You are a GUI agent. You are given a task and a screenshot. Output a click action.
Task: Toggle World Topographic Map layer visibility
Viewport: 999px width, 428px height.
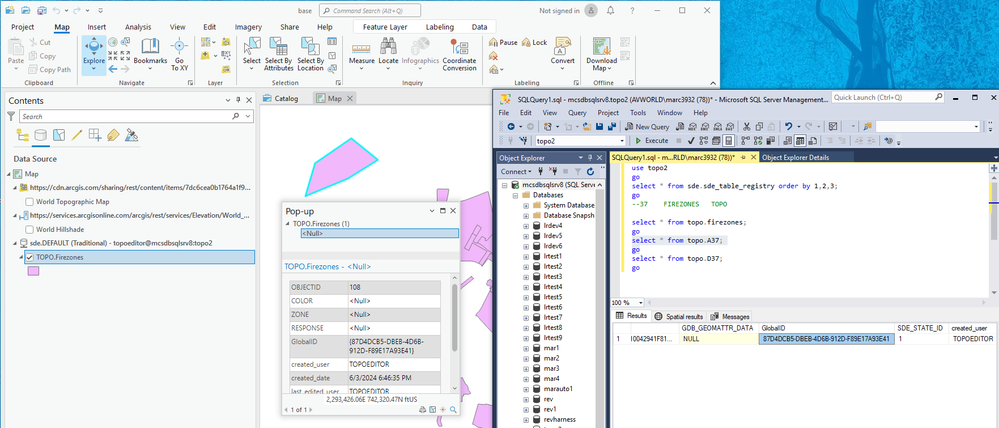(x=29, y=202)
